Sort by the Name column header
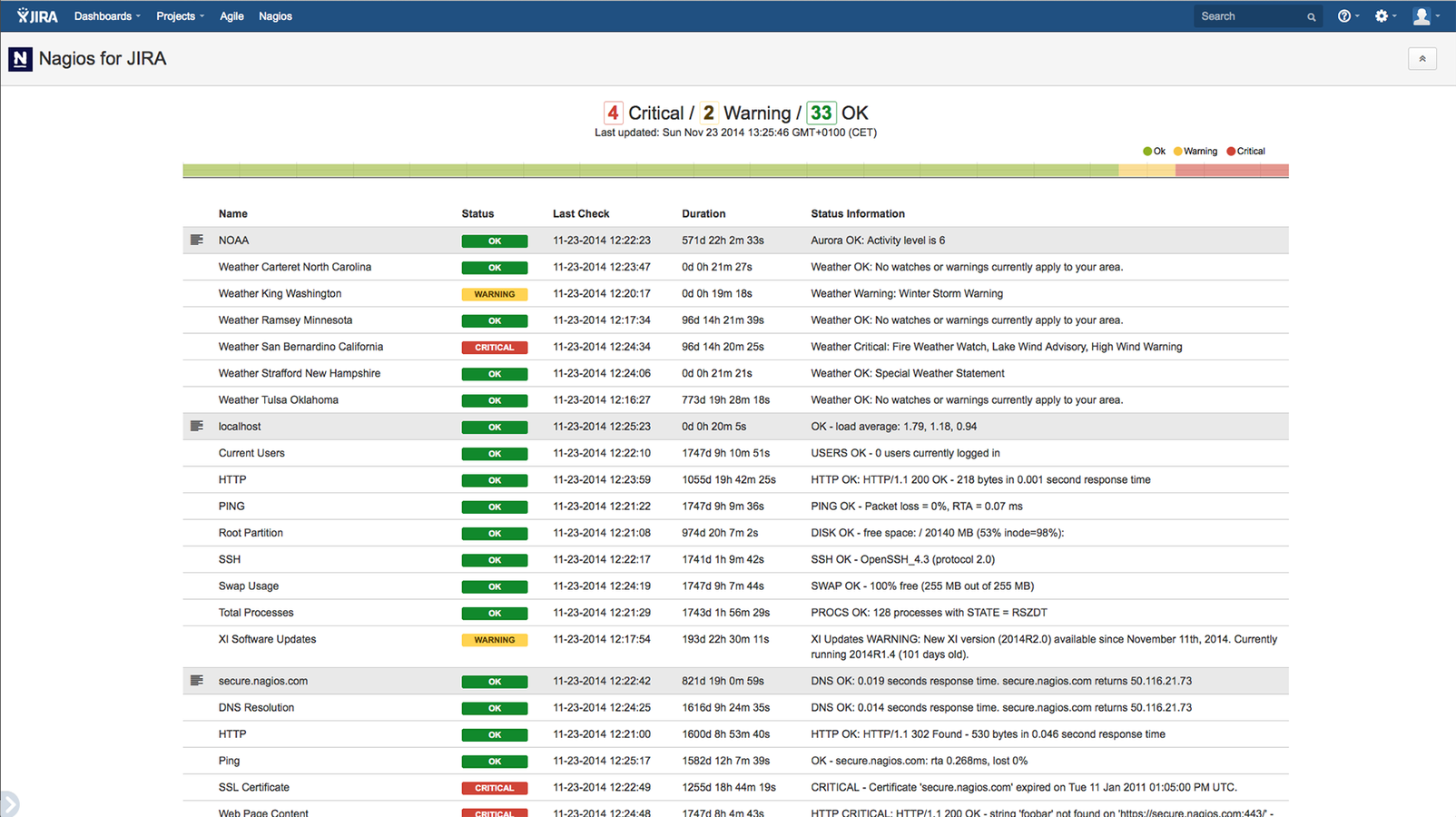This screenshot has height=817, width=1456. tap(232, 214)
